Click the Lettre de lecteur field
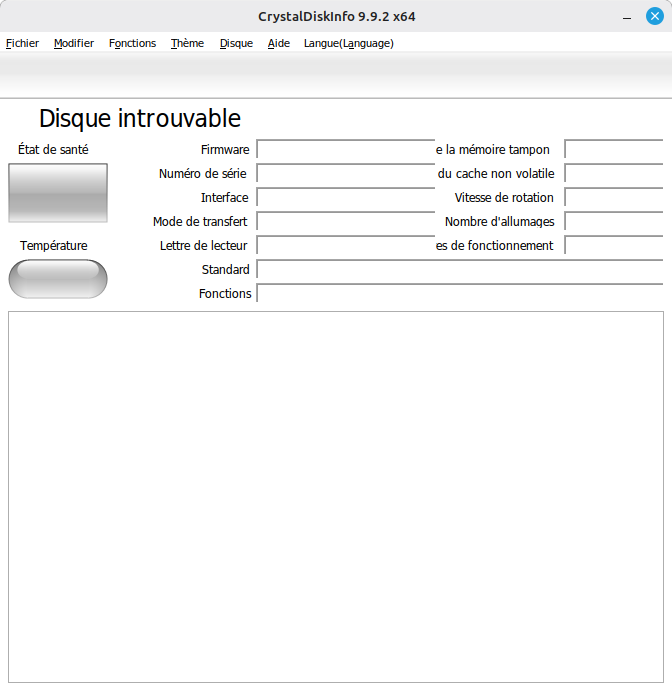 point(345,245)
